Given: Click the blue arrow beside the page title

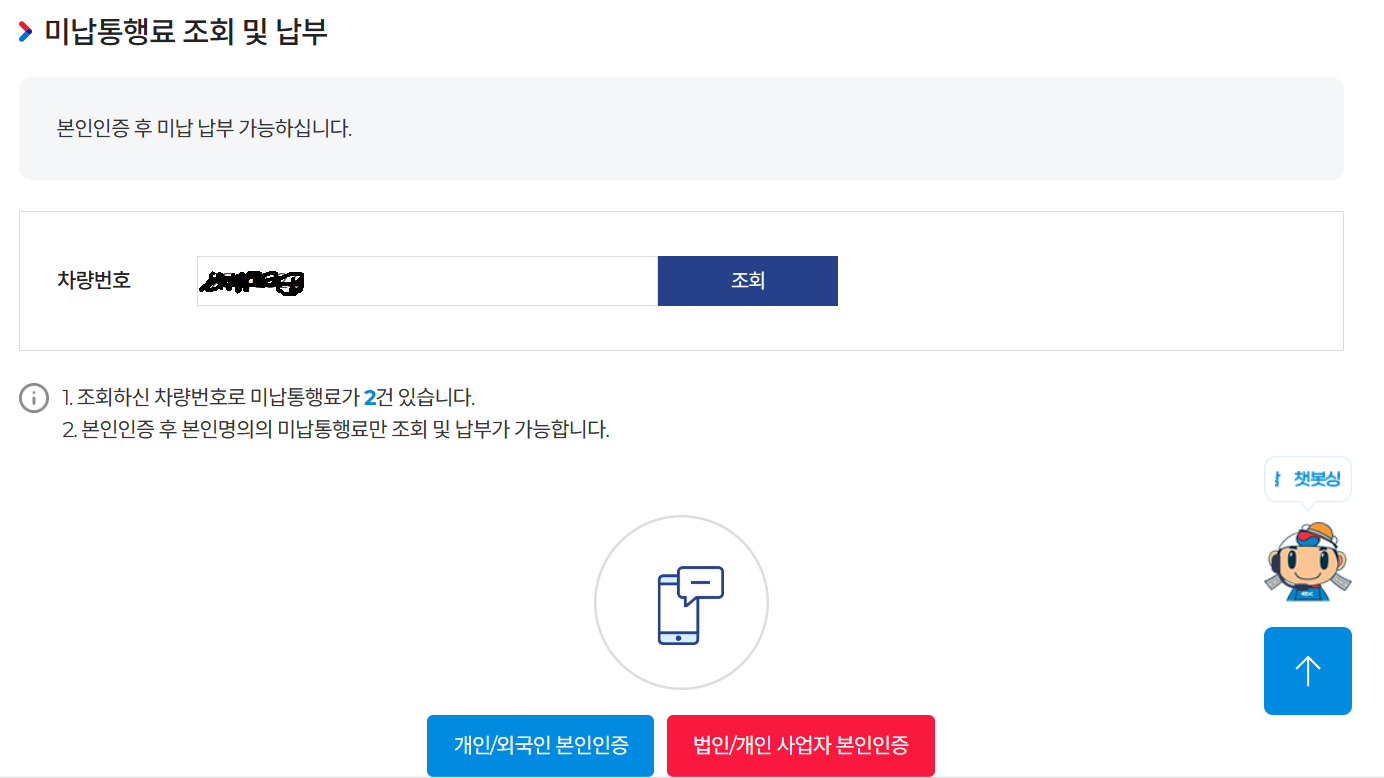Looking at the screenshot, I should pos(25,31).
